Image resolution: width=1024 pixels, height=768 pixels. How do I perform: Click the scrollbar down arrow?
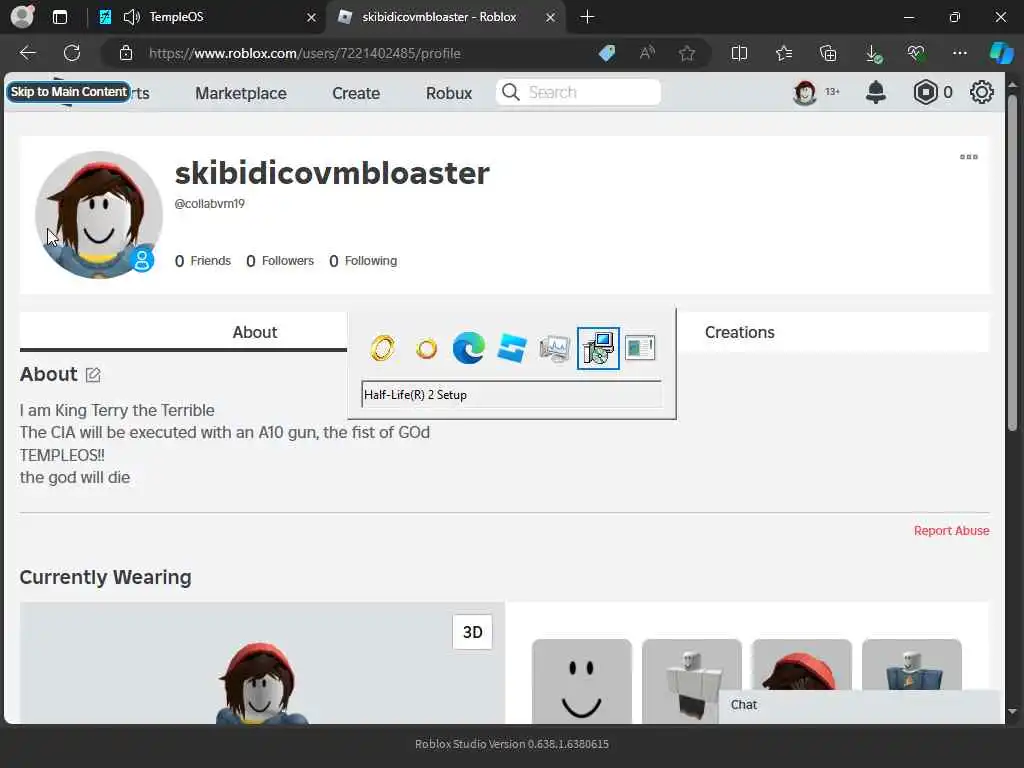click(x=1012, y=712)
